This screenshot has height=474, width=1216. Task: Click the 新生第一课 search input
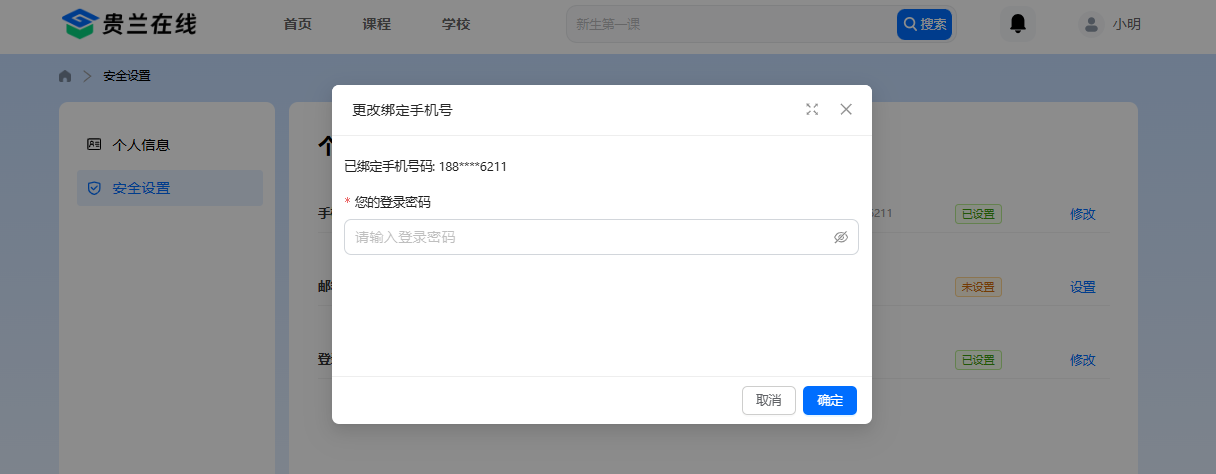tap(730, 24)
